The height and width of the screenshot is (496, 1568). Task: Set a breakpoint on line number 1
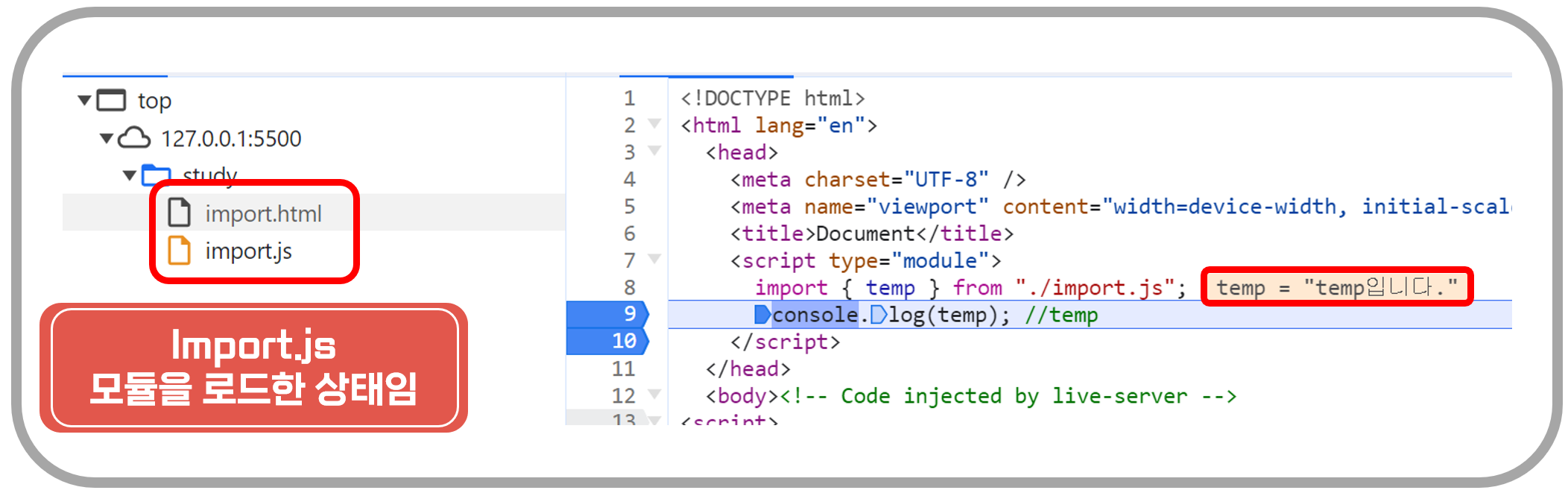pyautogui.click(x=630, y=98)
